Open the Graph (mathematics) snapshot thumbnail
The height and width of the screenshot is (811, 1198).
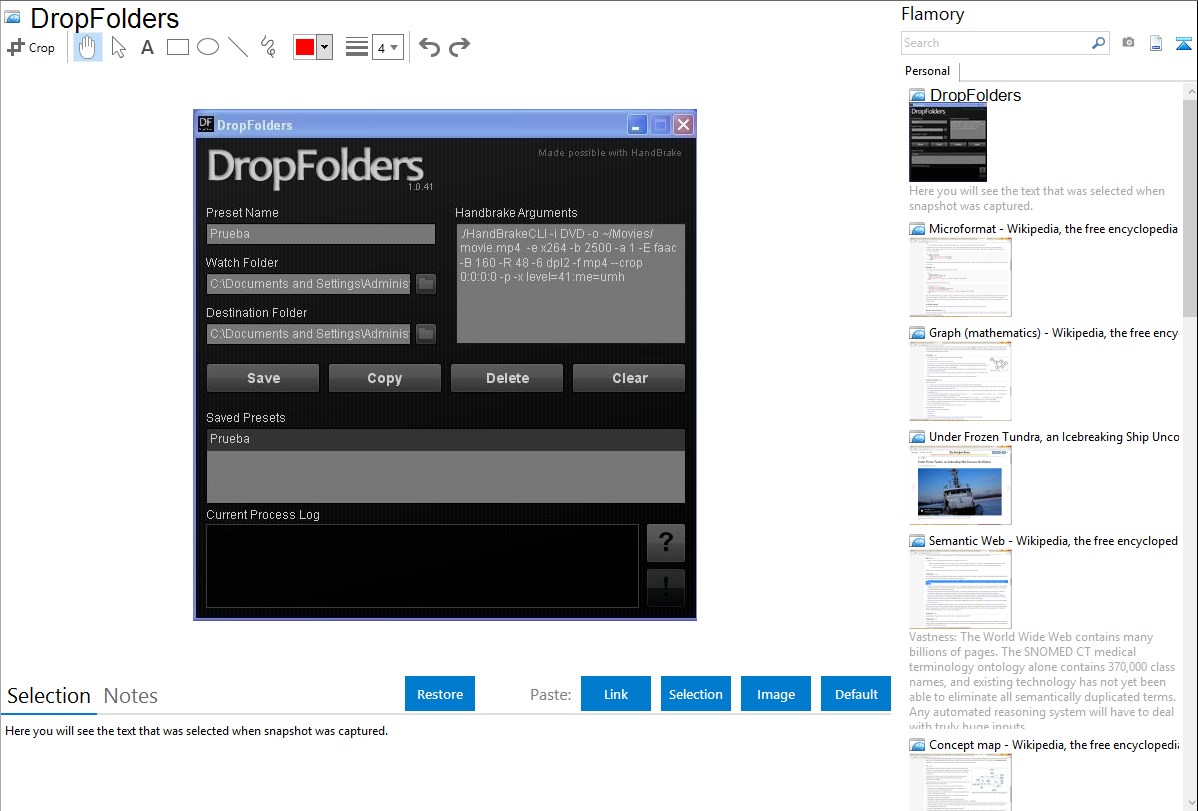click(x=960, y=381)
